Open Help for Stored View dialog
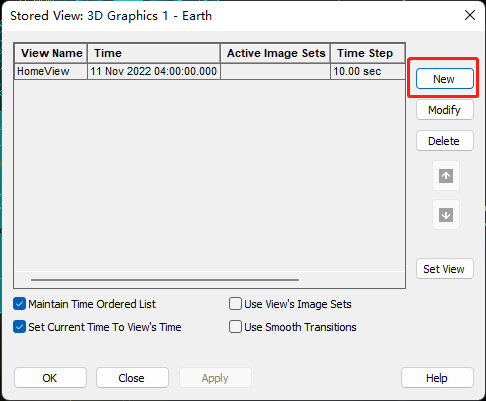The height and width of the screenshot is (401, 486). tap(437, 378)
